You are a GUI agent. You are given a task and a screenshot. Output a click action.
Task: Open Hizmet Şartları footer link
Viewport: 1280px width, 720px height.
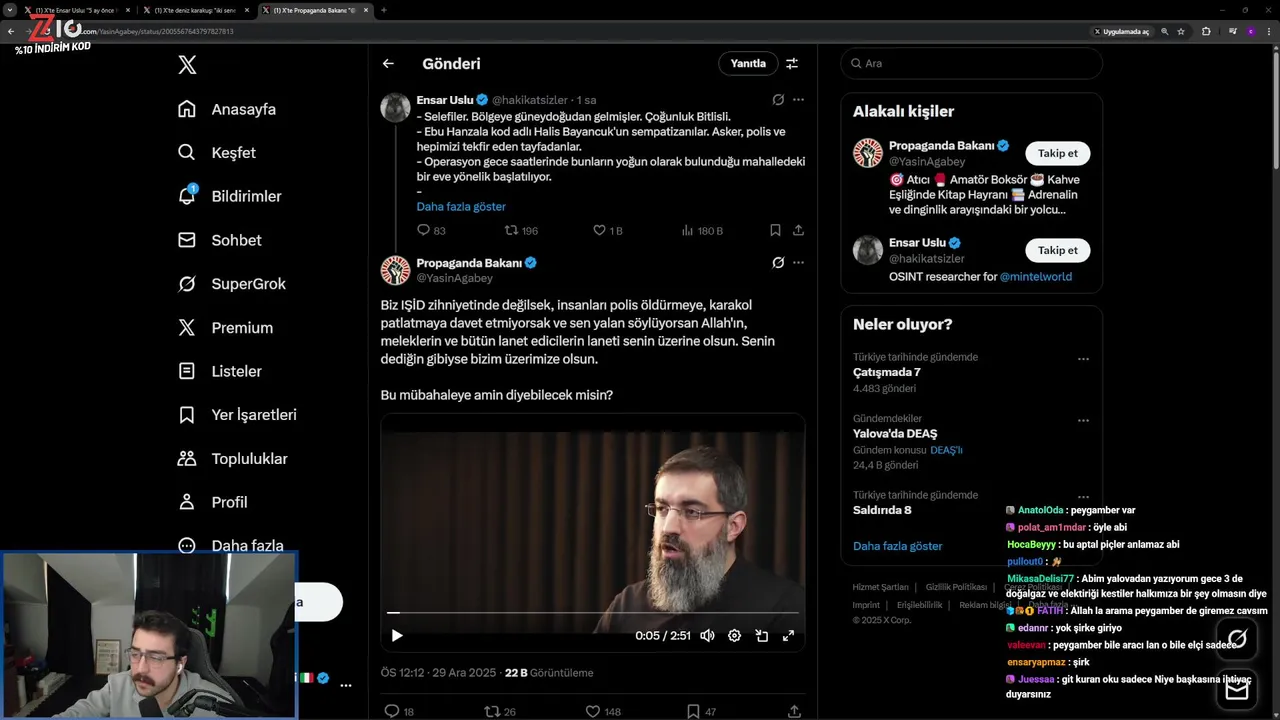pyautogui.click(x=880, y=587)
